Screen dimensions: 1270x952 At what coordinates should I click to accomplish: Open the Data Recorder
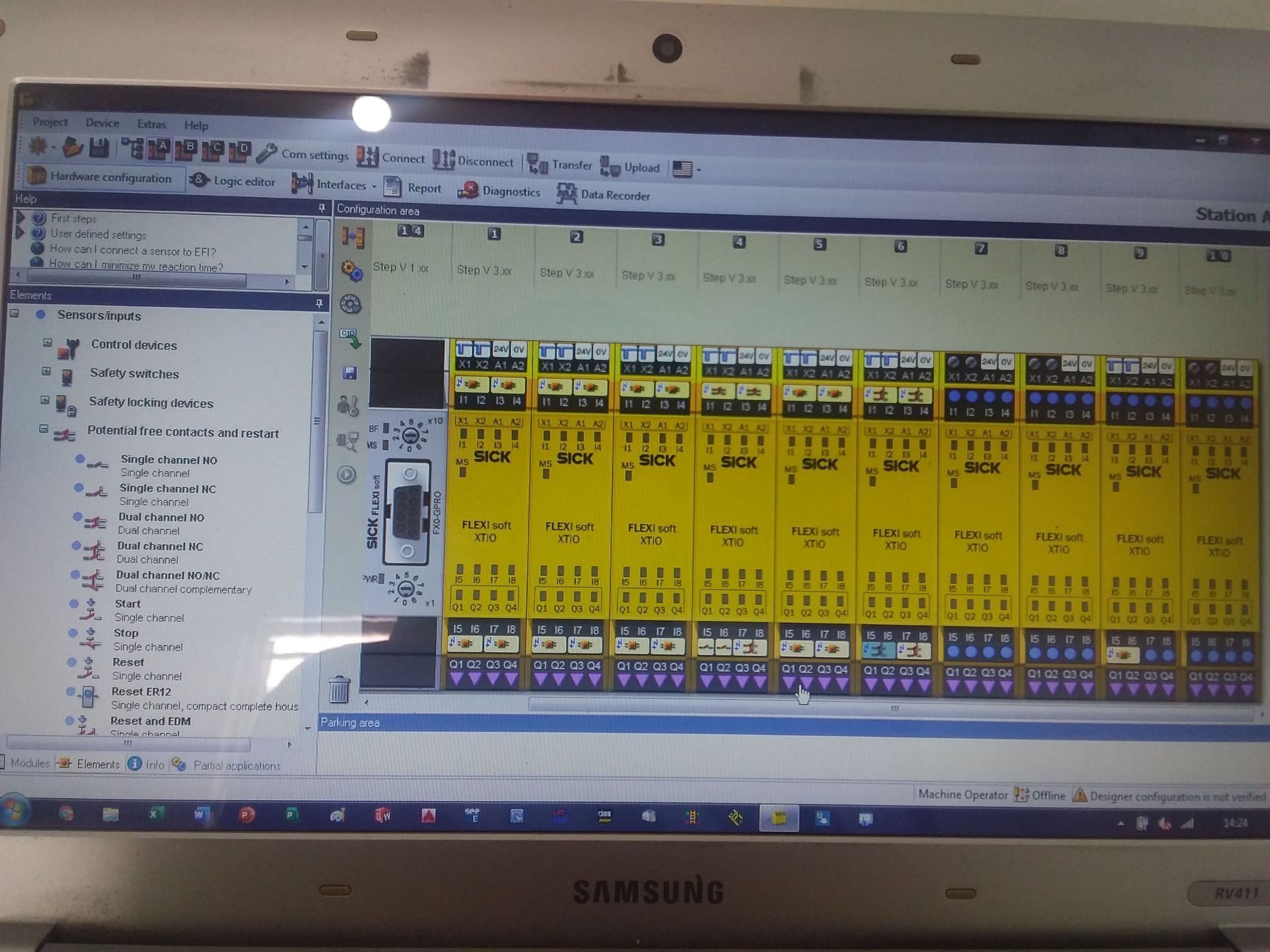coord(603,194)
